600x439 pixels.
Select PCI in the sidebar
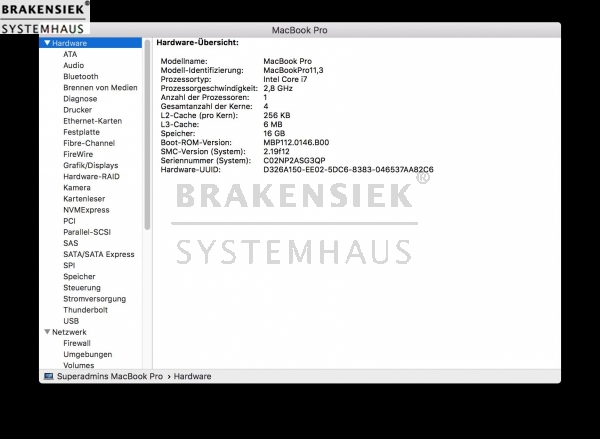click(x=69, y=221)
